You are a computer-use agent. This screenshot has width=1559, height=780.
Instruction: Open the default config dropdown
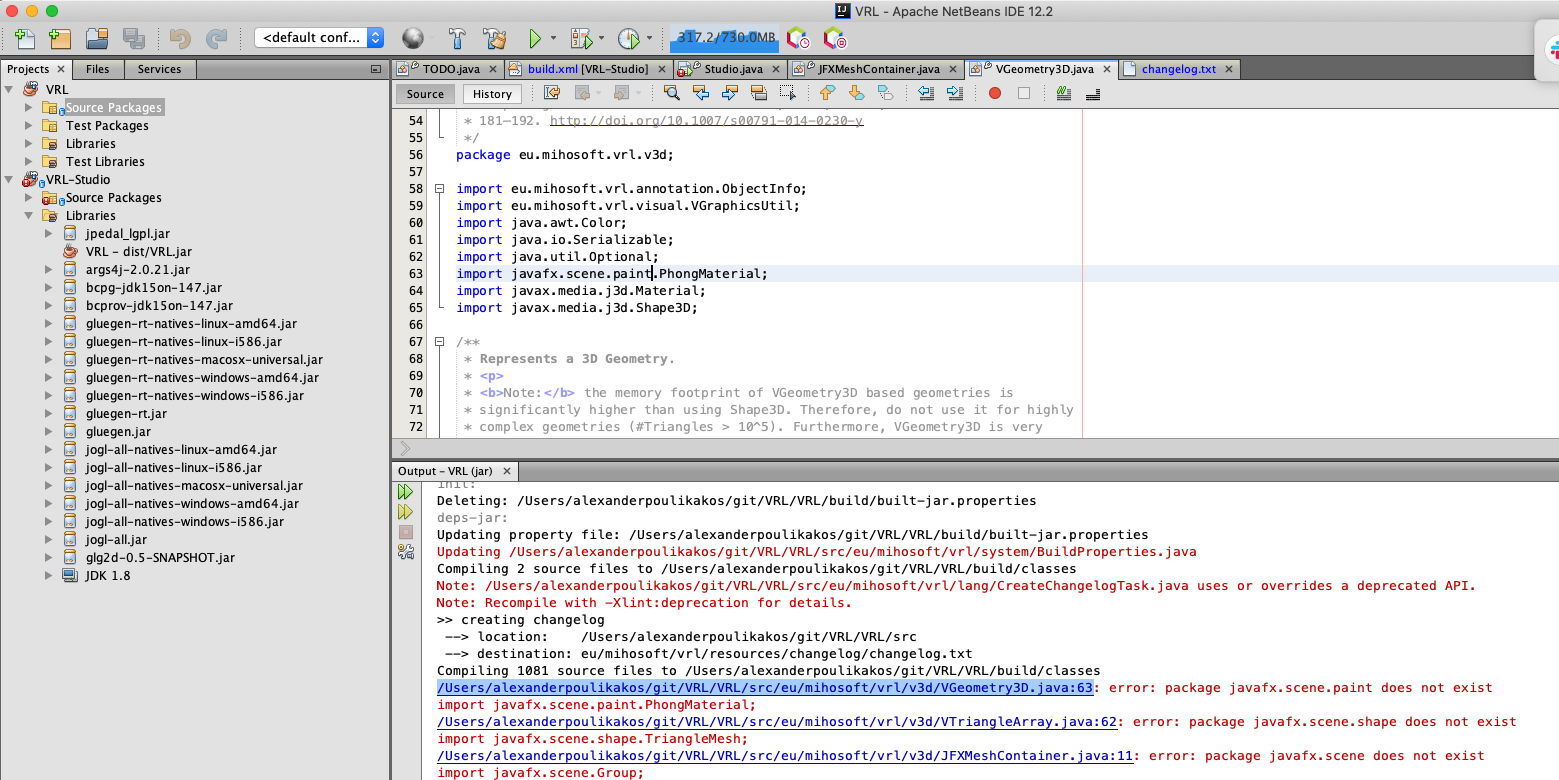point(319,38)
